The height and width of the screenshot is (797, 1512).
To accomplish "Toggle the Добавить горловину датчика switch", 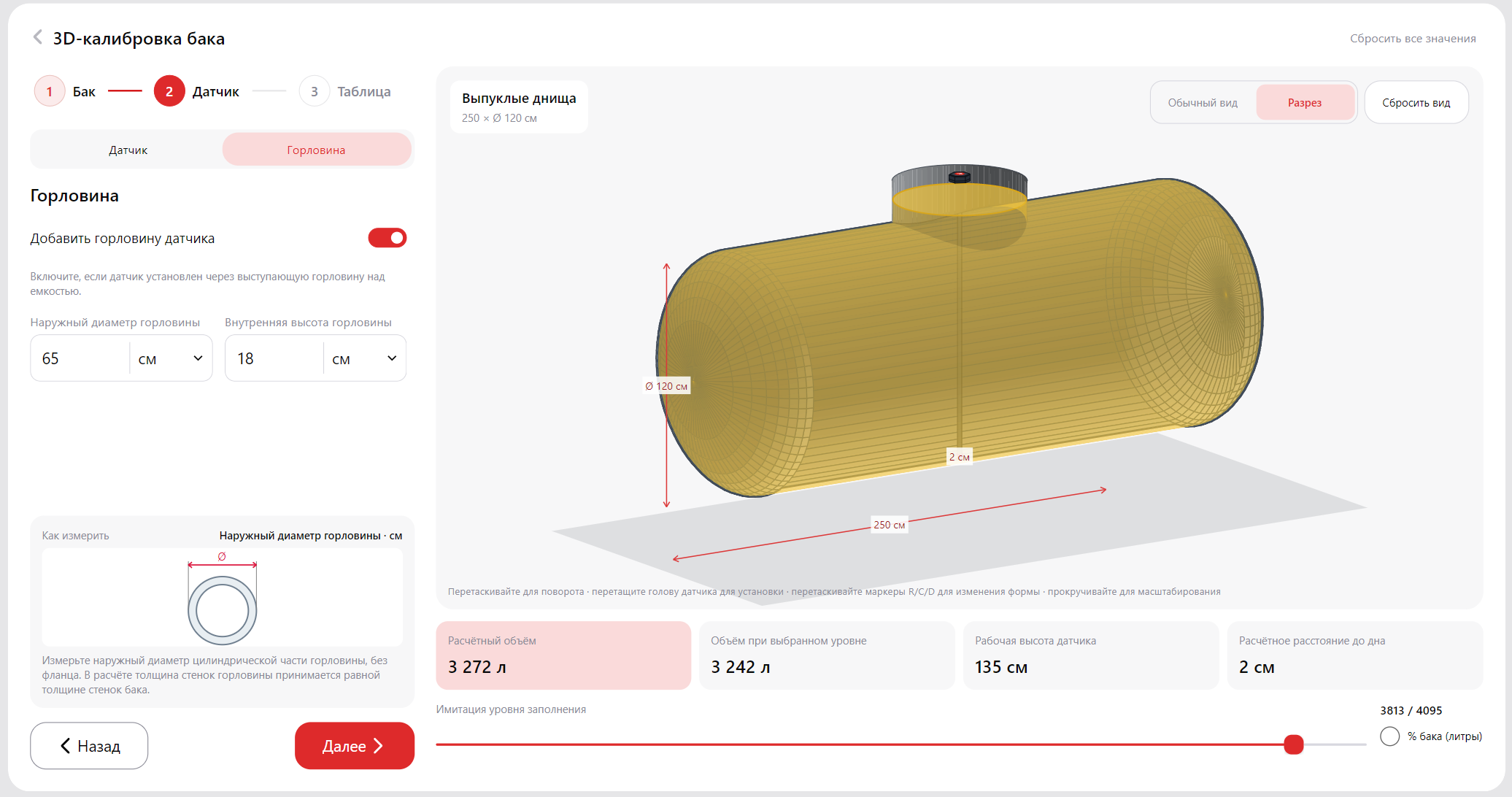I will [387, 238].
